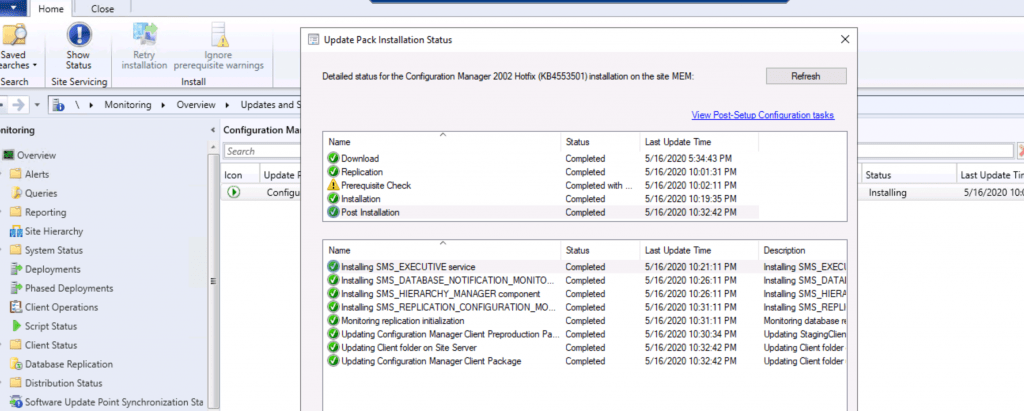
Task: Sort main list by Status column
Action: point(908,175)
